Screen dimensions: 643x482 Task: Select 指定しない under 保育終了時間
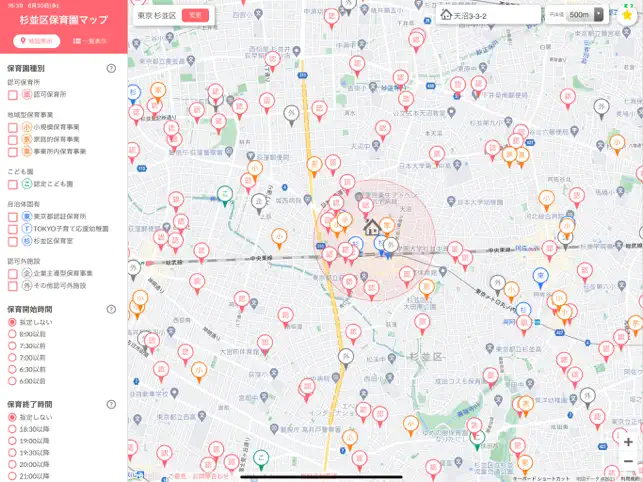tap(12, 417)
